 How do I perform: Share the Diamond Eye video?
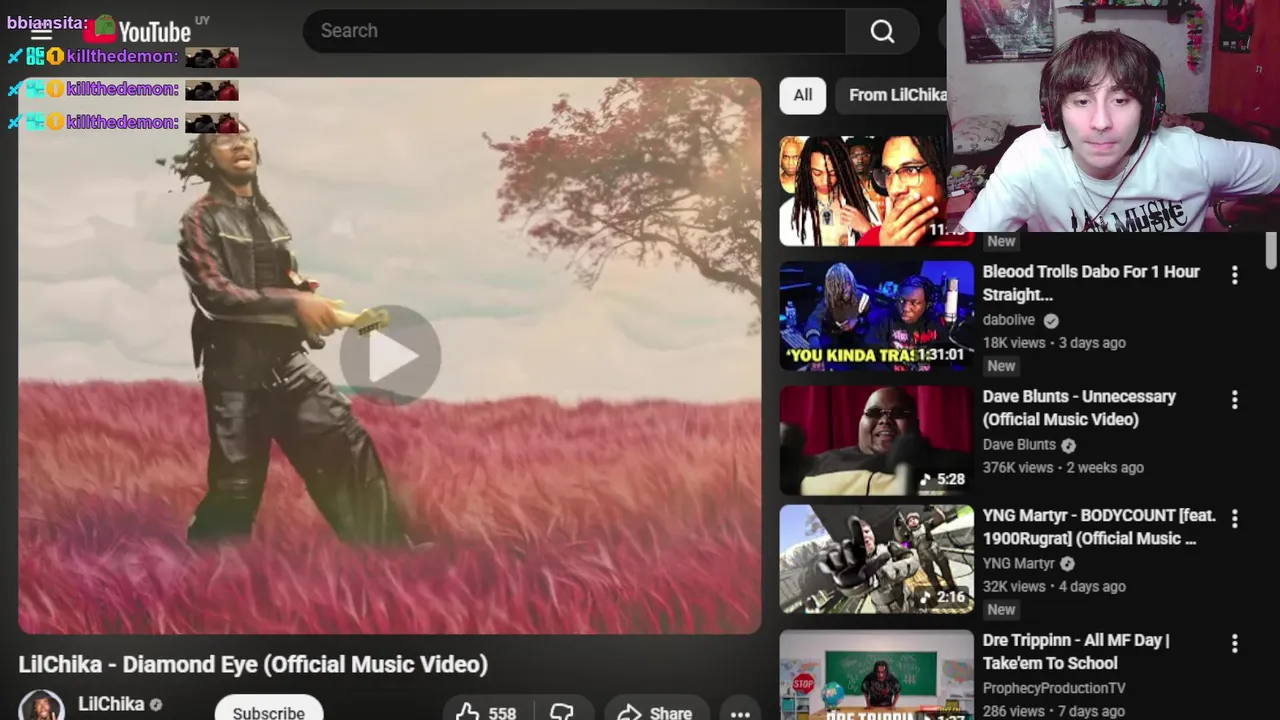pyautogui.click(x=656, y=713)
